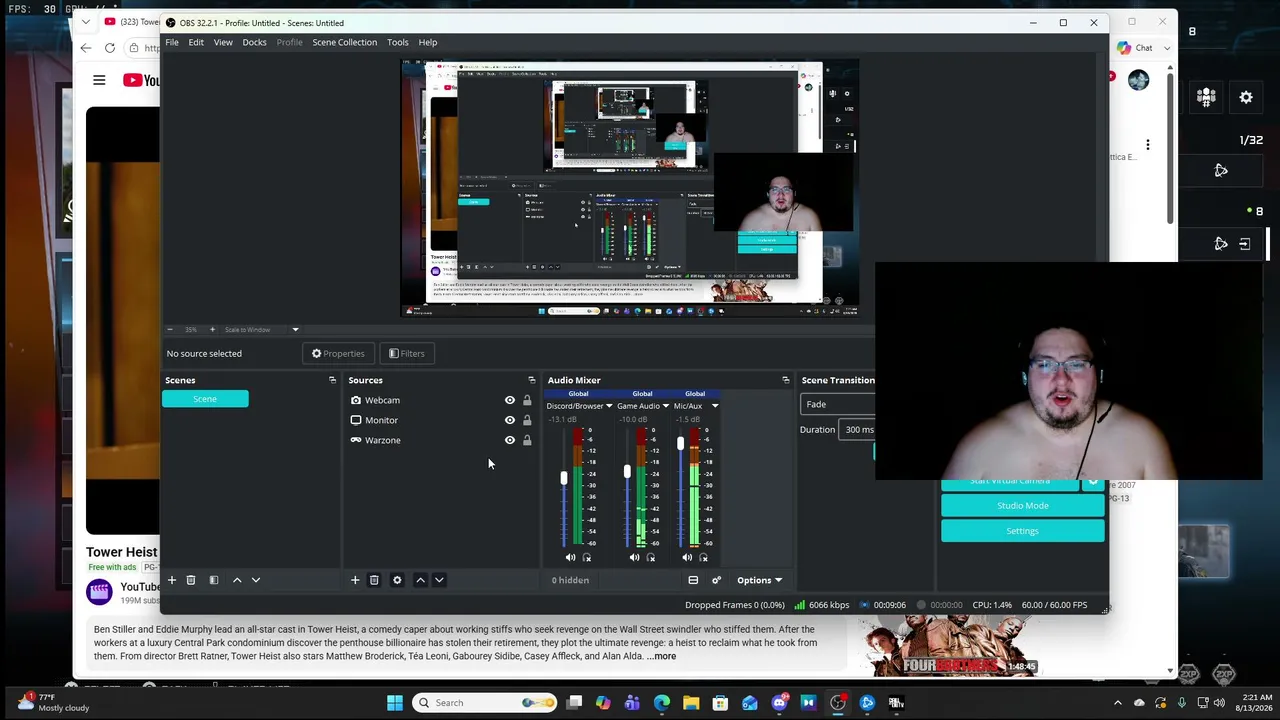Open the game settings gear icon behind OBS
This screenshot has height=720, width=1280.
(x=1246, y=97)
